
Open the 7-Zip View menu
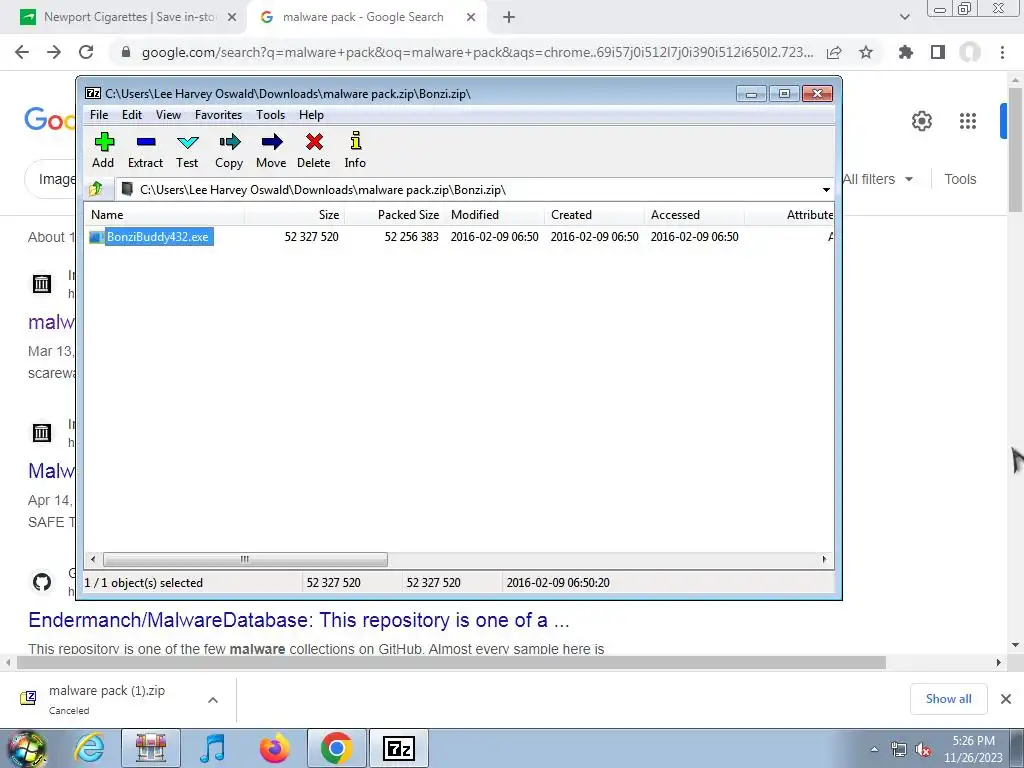click(168, 115)
